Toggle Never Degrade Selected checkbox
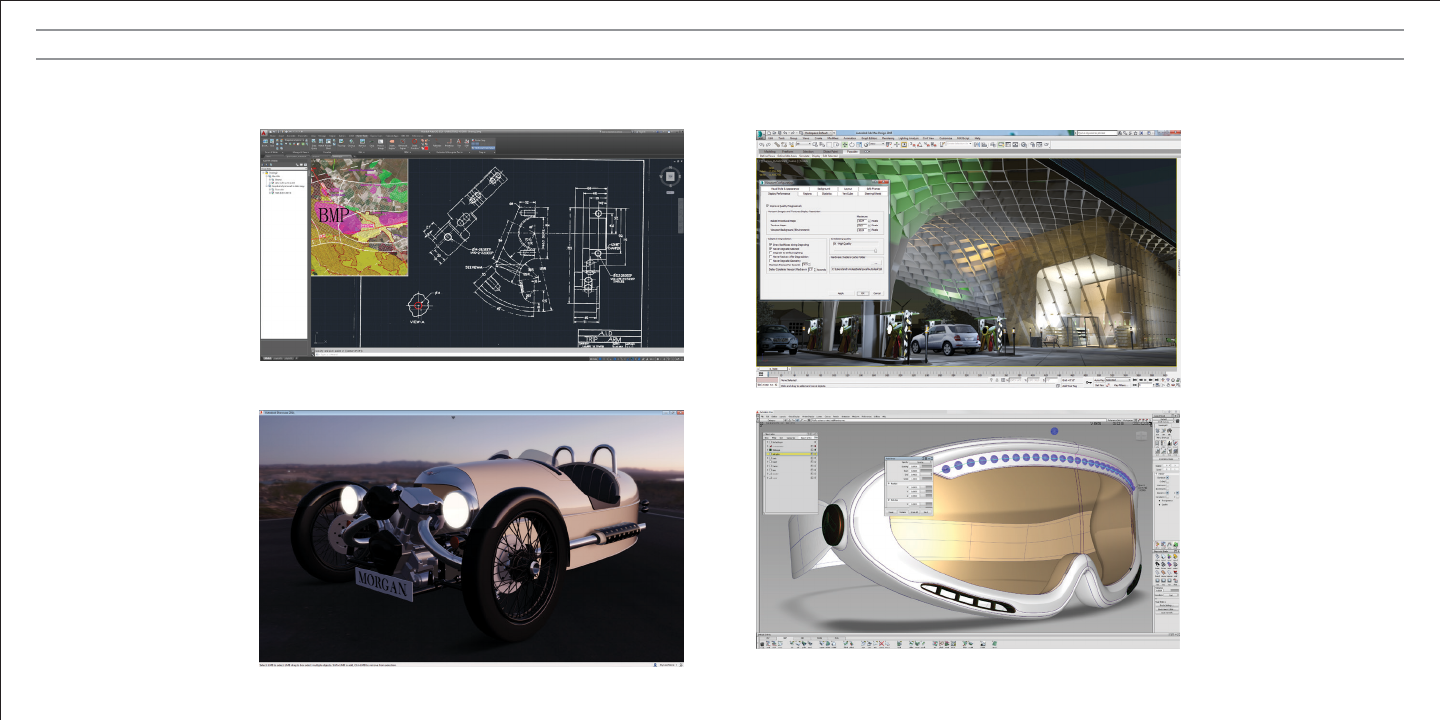This screenshot has height=720, width=1440. coord(769,249)
